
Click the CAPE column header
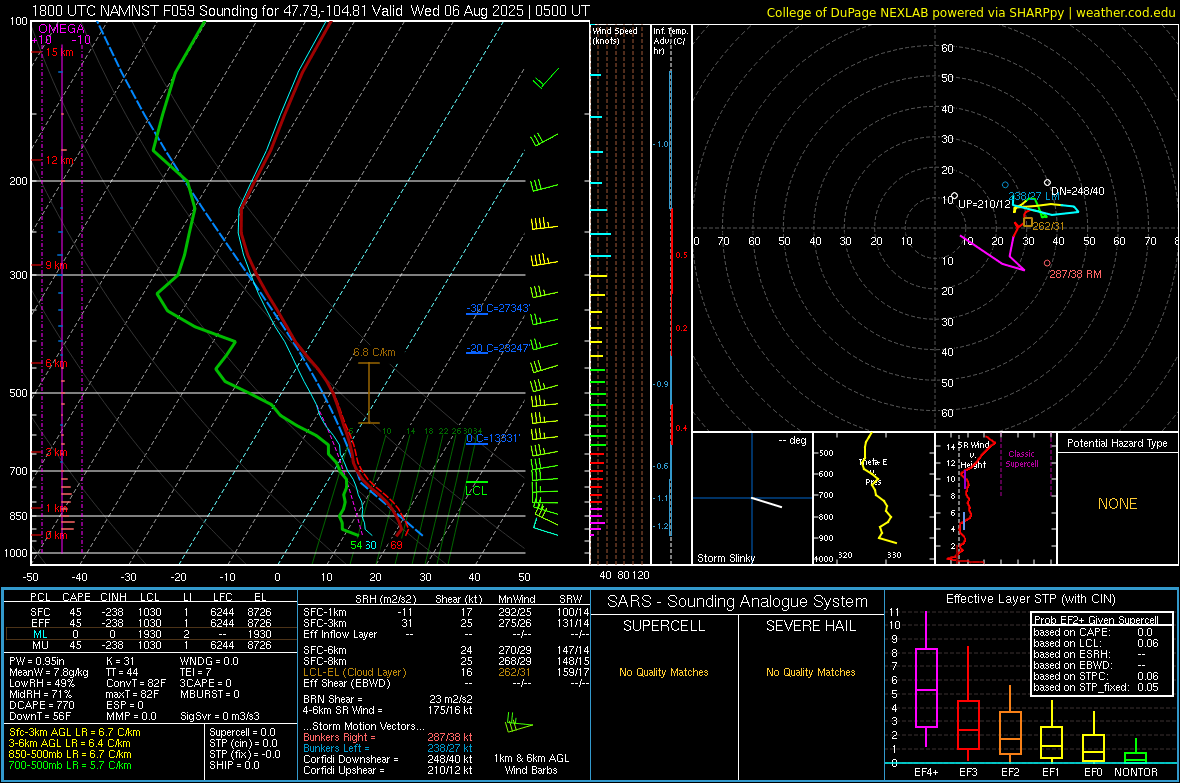point(76,597)
